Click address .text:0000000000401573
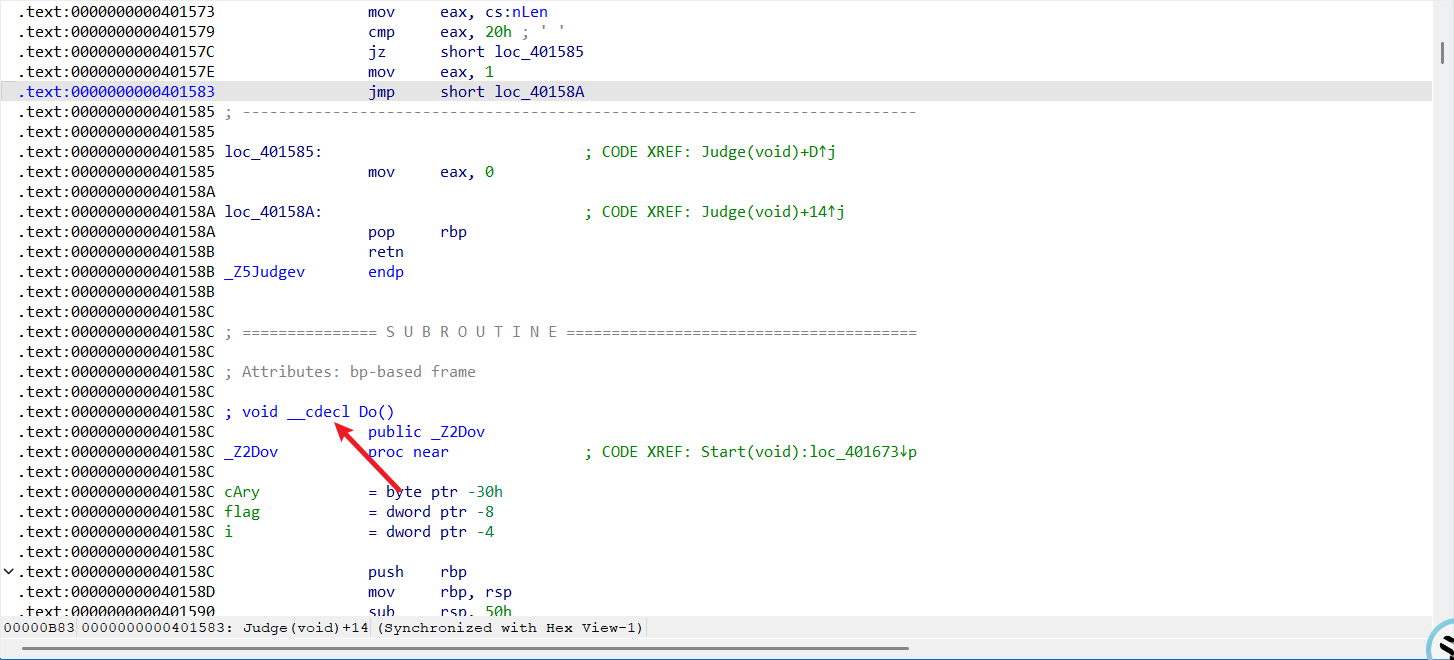This screenshot has height=660, width=1454. (116, 12)
